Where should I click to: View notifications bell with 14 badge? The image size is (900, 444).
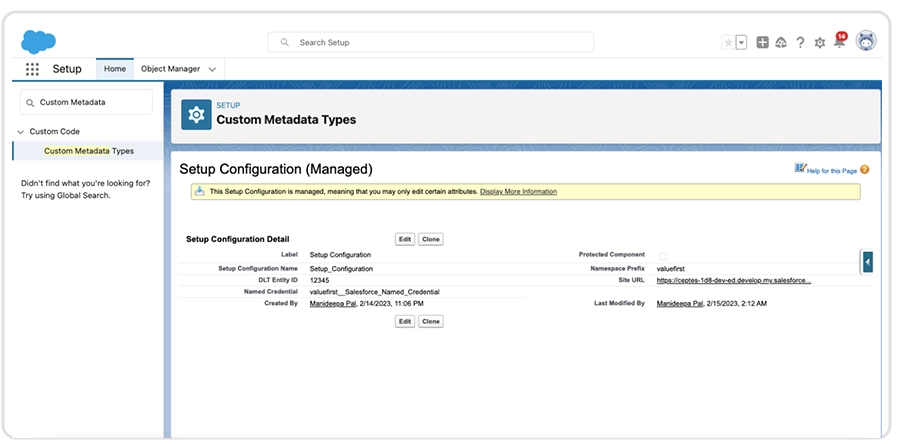(839, 42)
